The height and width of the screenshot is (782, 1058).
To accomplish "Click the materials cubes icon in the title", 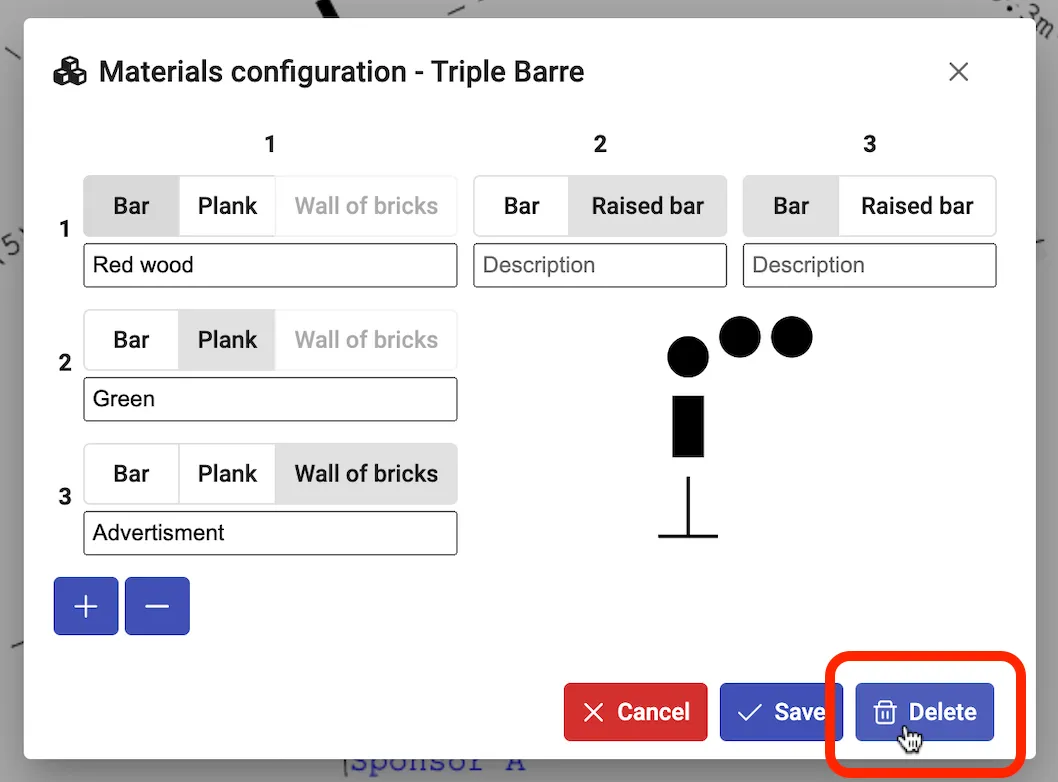I will pyautogui.click(x=70, y=72).
